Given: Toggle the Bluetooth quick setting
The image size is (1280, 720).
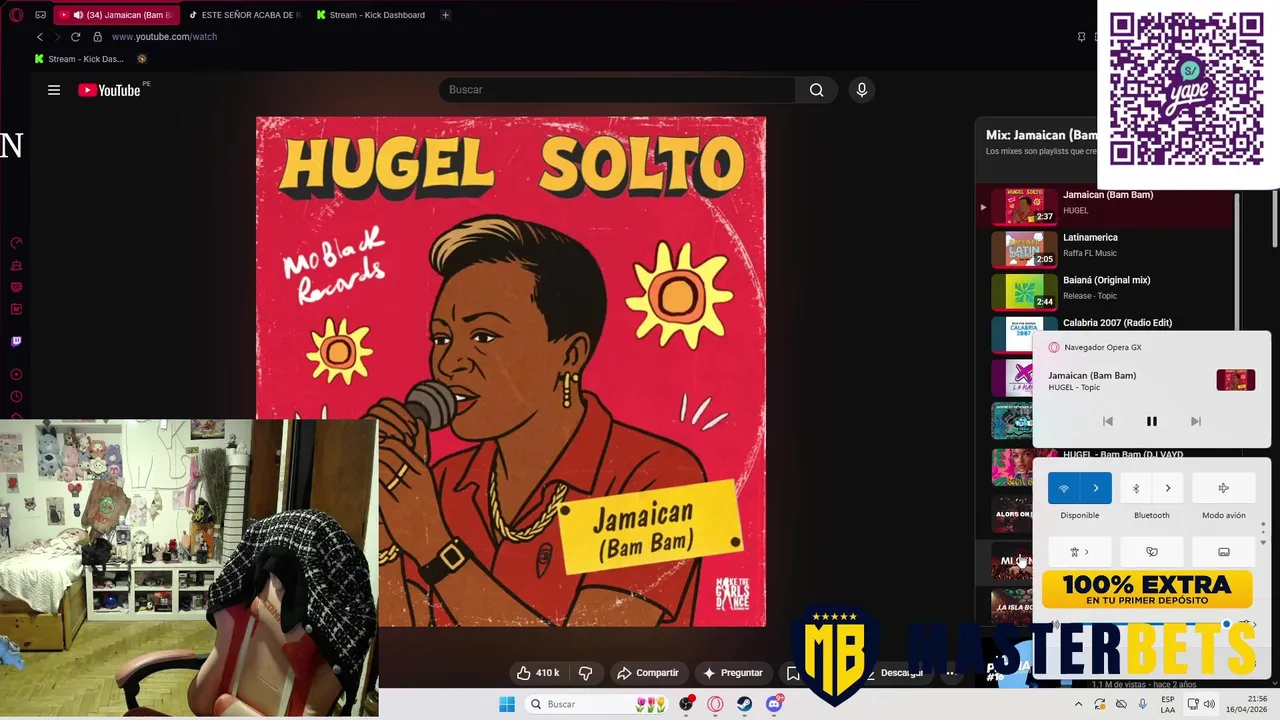Looking at the screenshot, I should [1136, 488].
